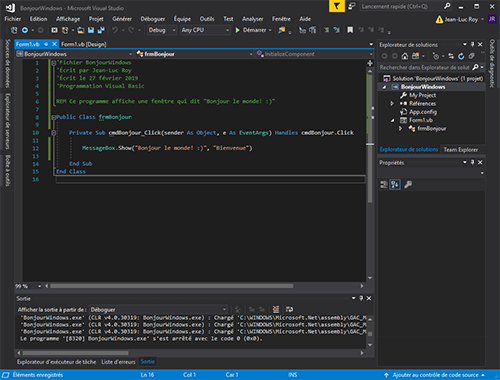Open the Team Explorer tab
Viewport: 500px width, 380px height.
point(461,150)
